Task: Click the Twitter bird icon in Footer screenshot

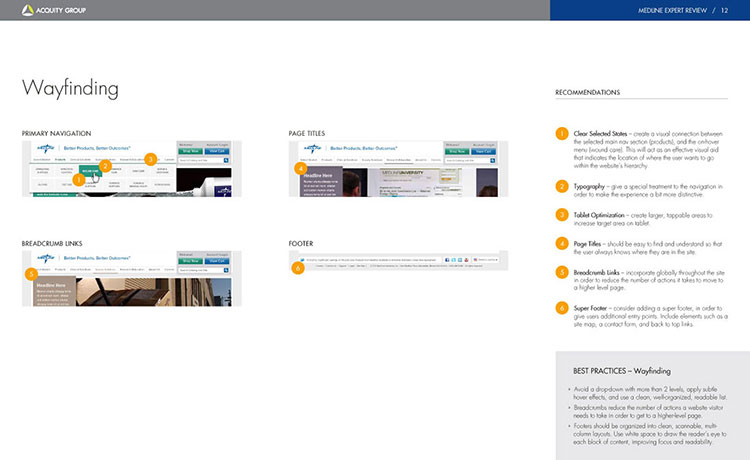Action: click(302, 260)
